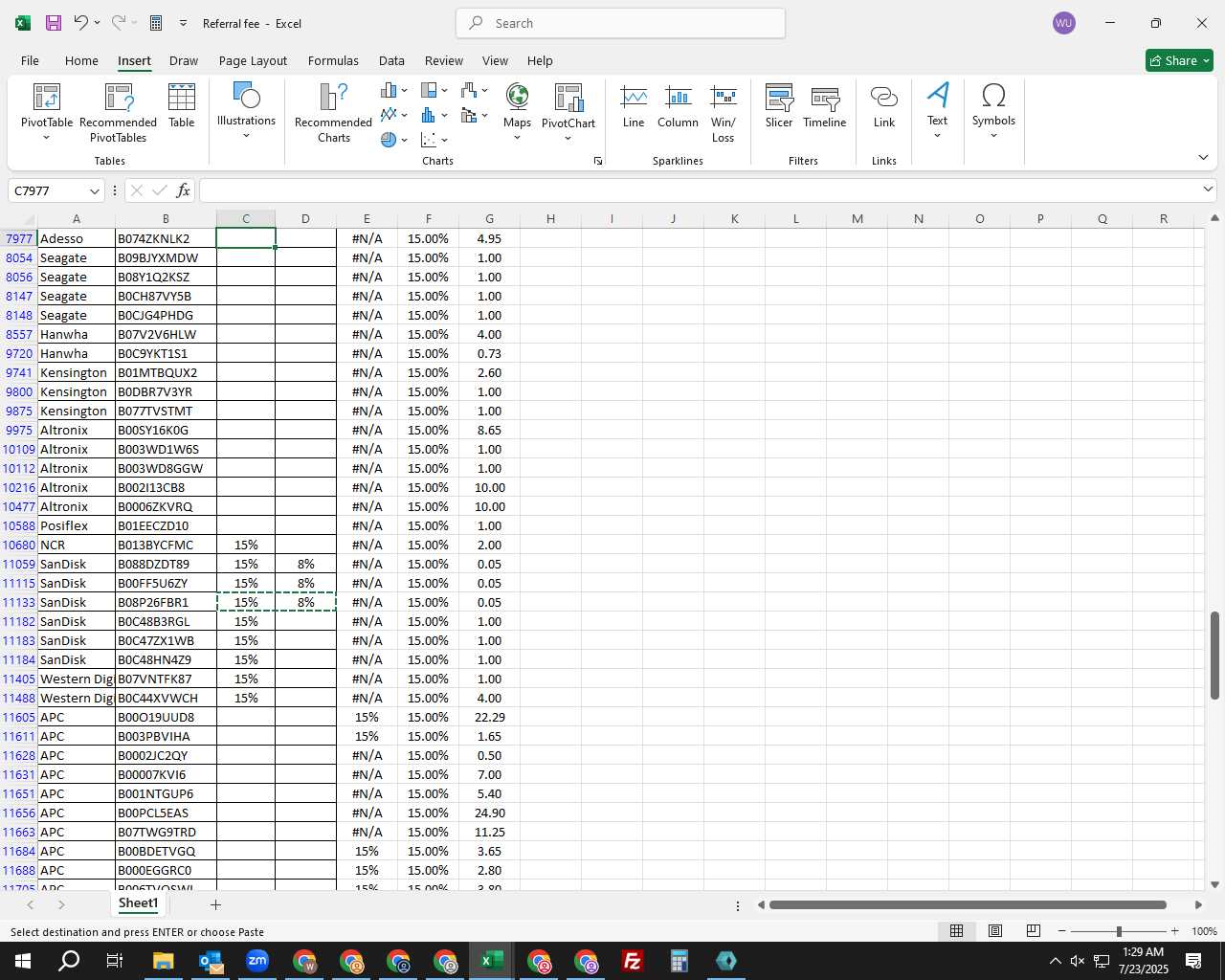Viewport: 1225px width, 980px height.
Task: Click the Save icon in the title bar
Action: coord(54,23)
